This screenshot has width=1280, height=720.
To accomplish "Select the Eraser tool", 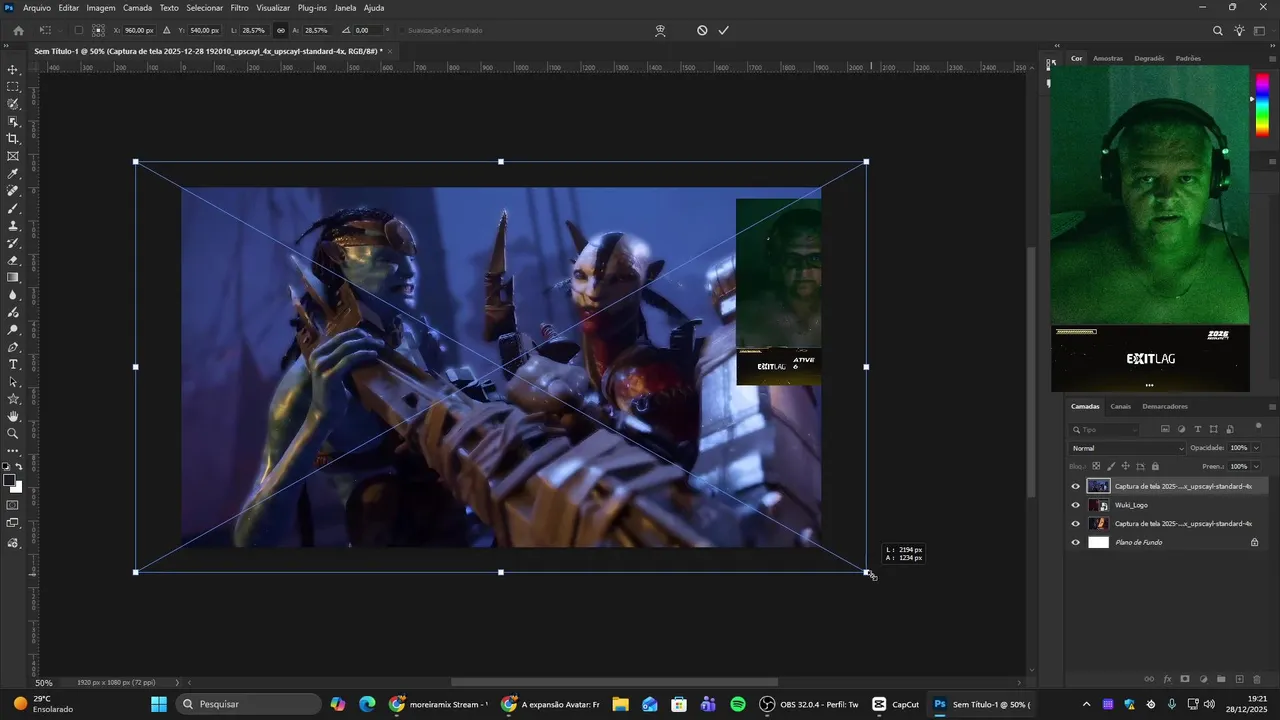I will 13,260.
